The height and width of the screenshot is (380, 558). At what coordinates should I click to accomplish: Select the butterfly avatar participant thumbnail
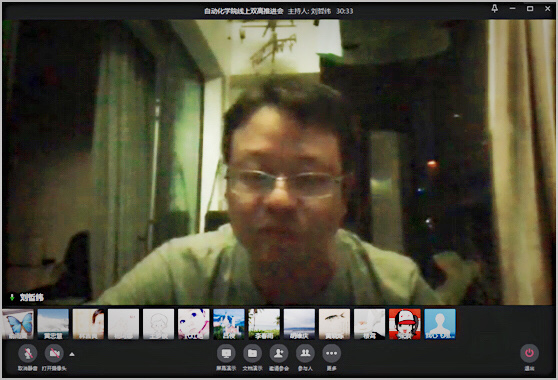[18, 324]
